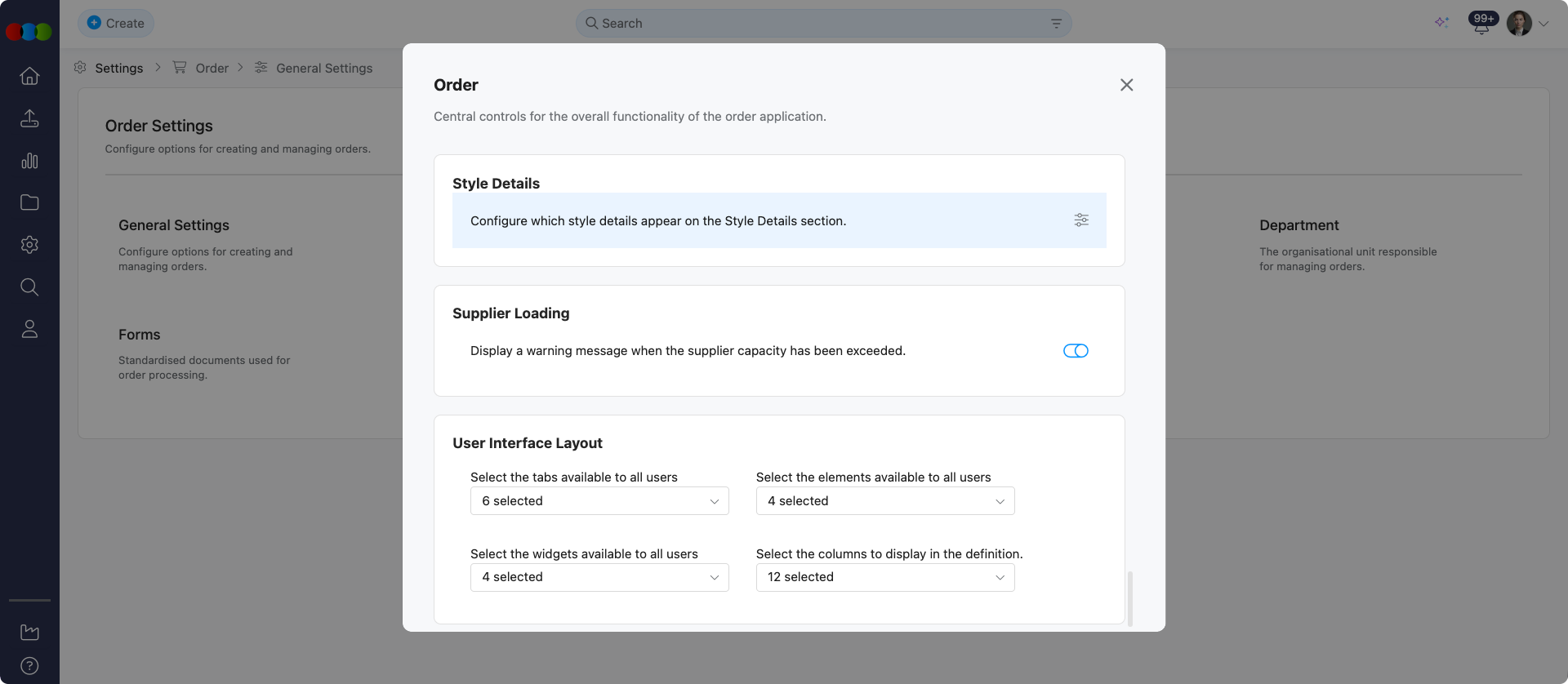Image resolution: width=1568 pixels, height=684 pixels.
Task: Open the widgets available to all users dropdown
Action: point(599,577)
